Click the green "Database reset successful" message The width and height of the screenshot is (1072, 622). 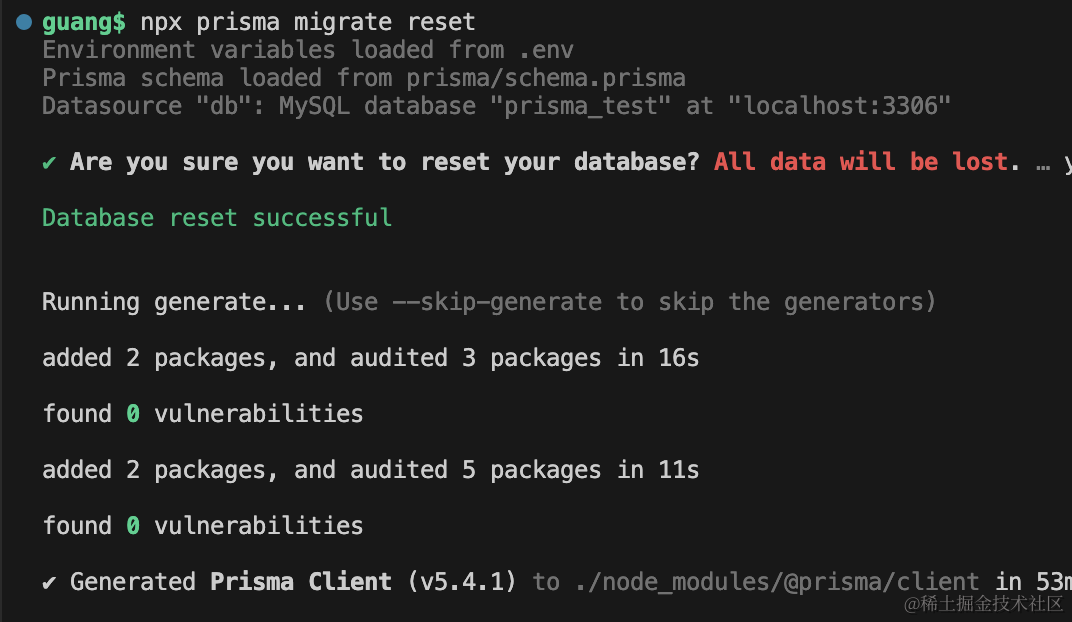click(217, 218)
